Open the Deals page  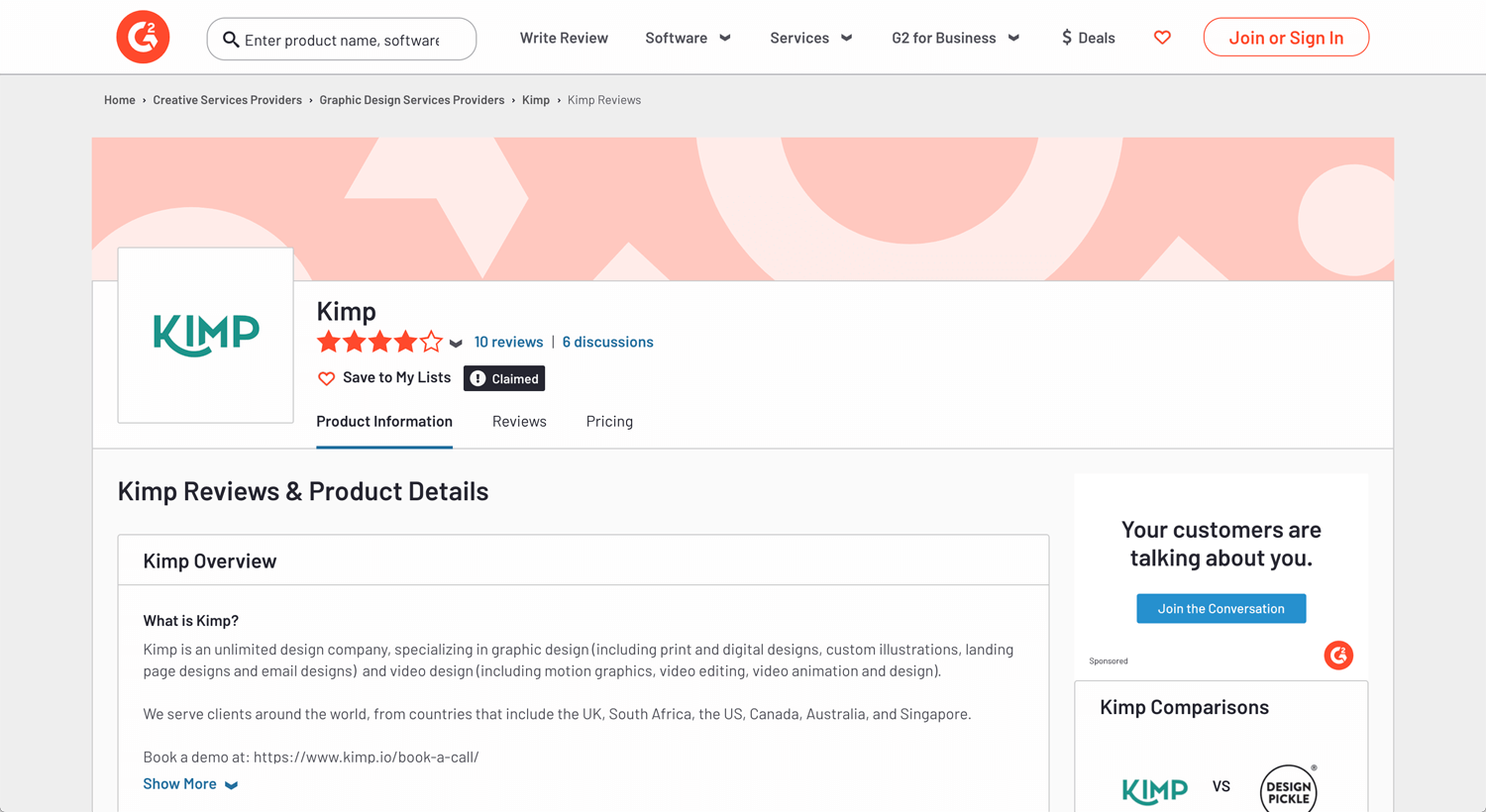1088,38
